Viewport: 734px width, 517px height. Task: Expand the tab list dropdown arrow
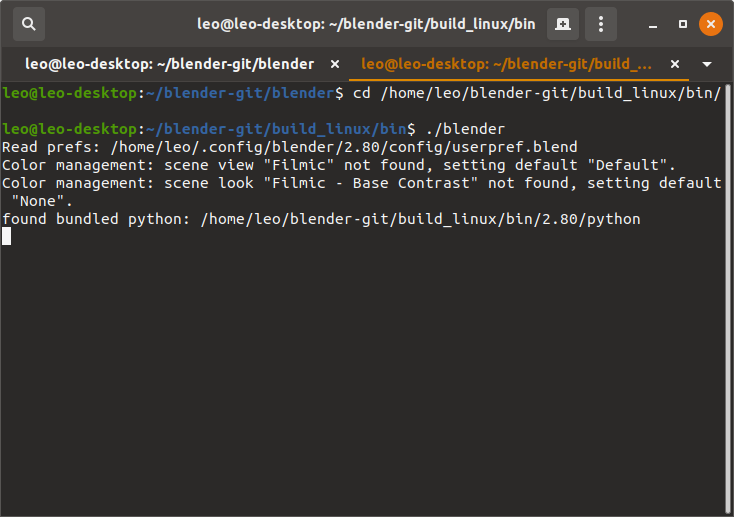point(707,64)
